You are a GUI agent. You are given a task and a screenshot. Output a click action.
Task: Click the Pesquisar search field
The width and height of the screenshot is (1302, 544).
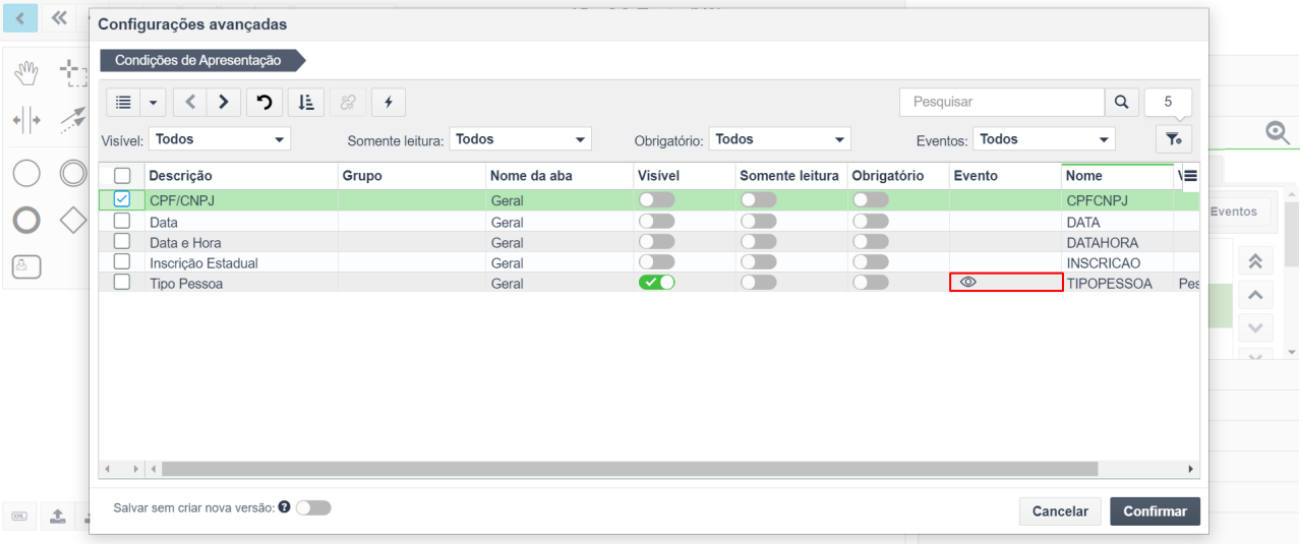1001,101
